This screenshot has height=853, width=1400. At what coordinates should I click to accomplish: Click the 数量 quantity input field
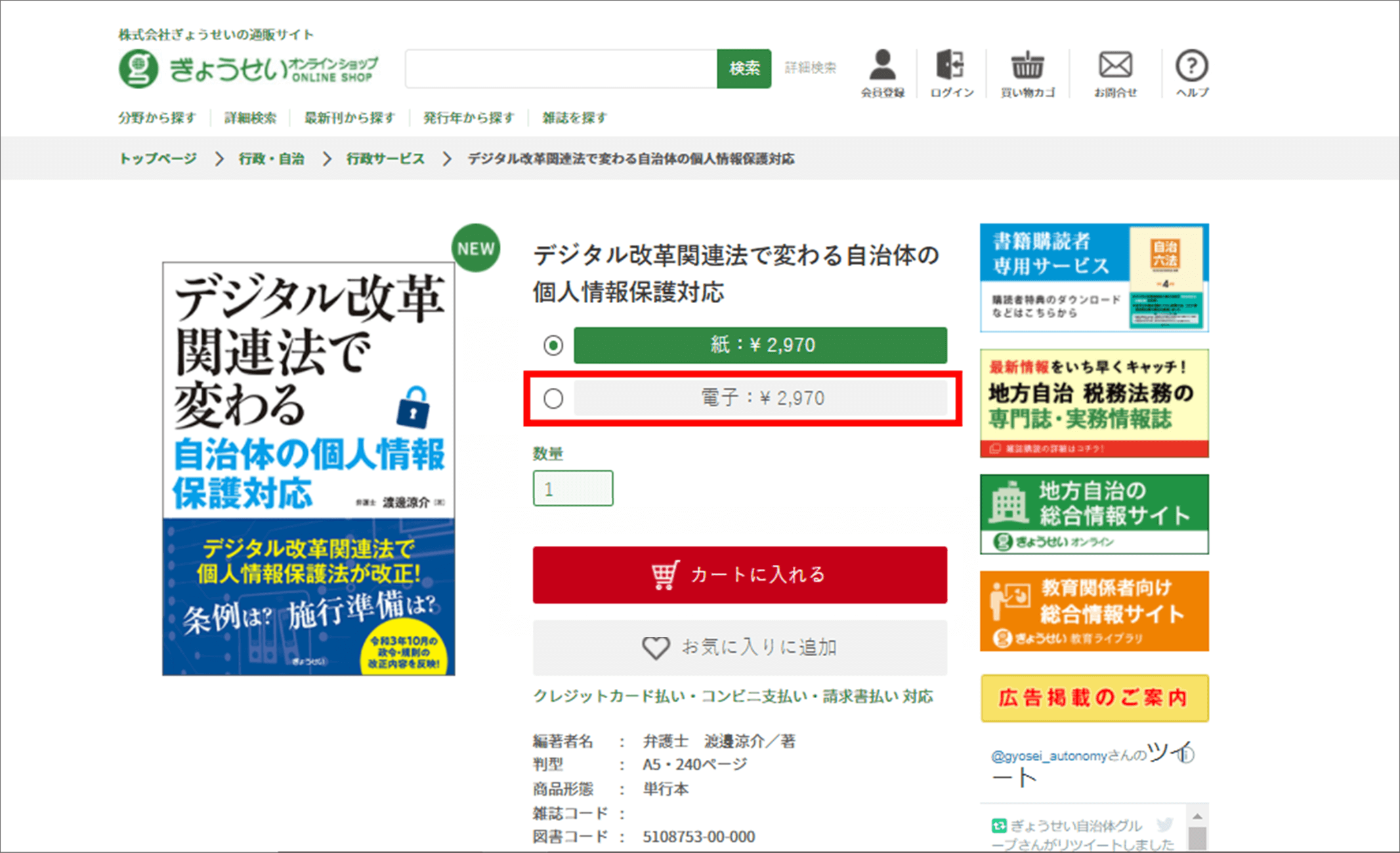point(573,488)
